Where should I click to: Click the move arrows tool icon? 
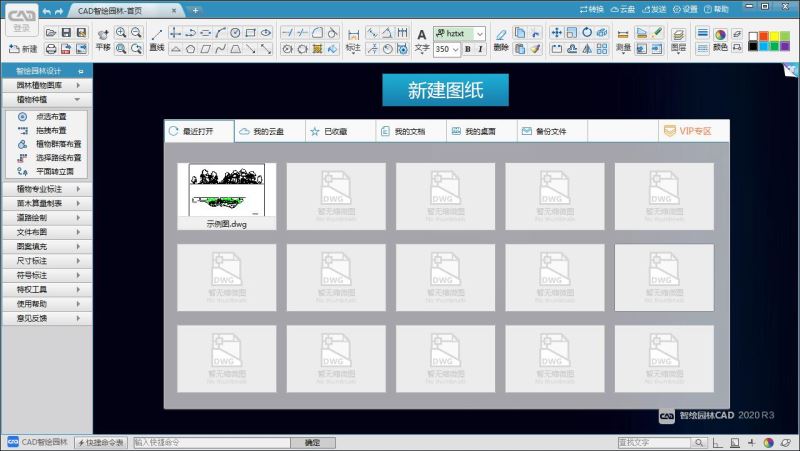(557, 33)
